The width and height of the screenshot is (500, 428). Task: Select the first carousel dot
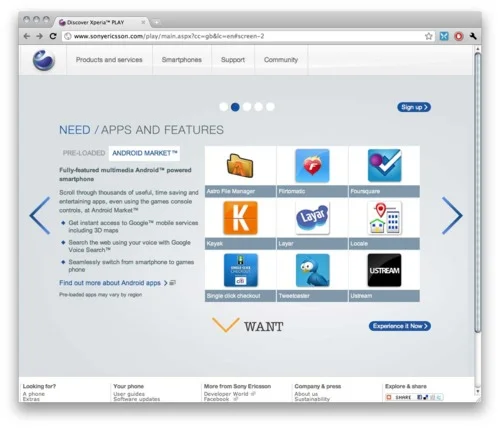coord(224,107)
